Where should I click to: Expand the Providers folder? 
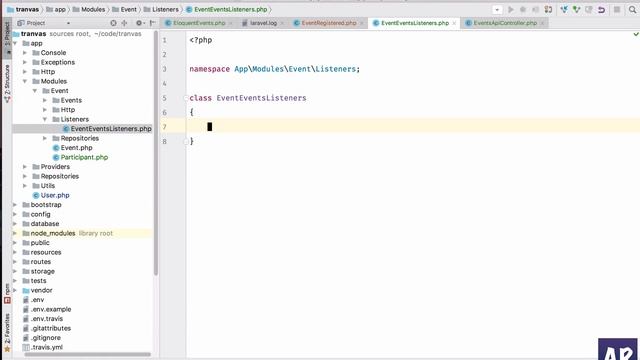(25, 167)
